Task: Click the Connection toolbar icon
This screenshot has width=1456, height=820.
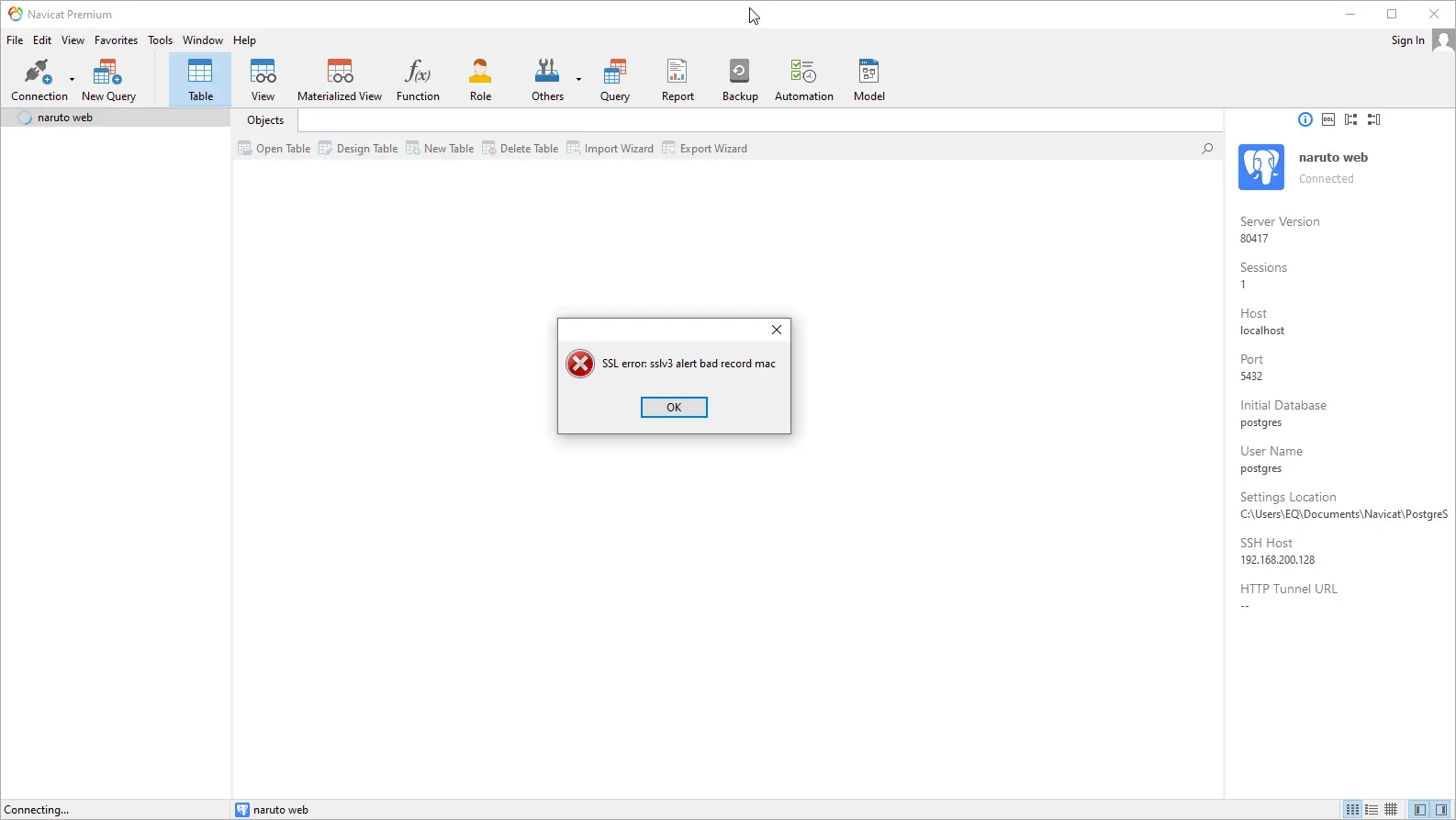Action: click(x=39, y=80)
